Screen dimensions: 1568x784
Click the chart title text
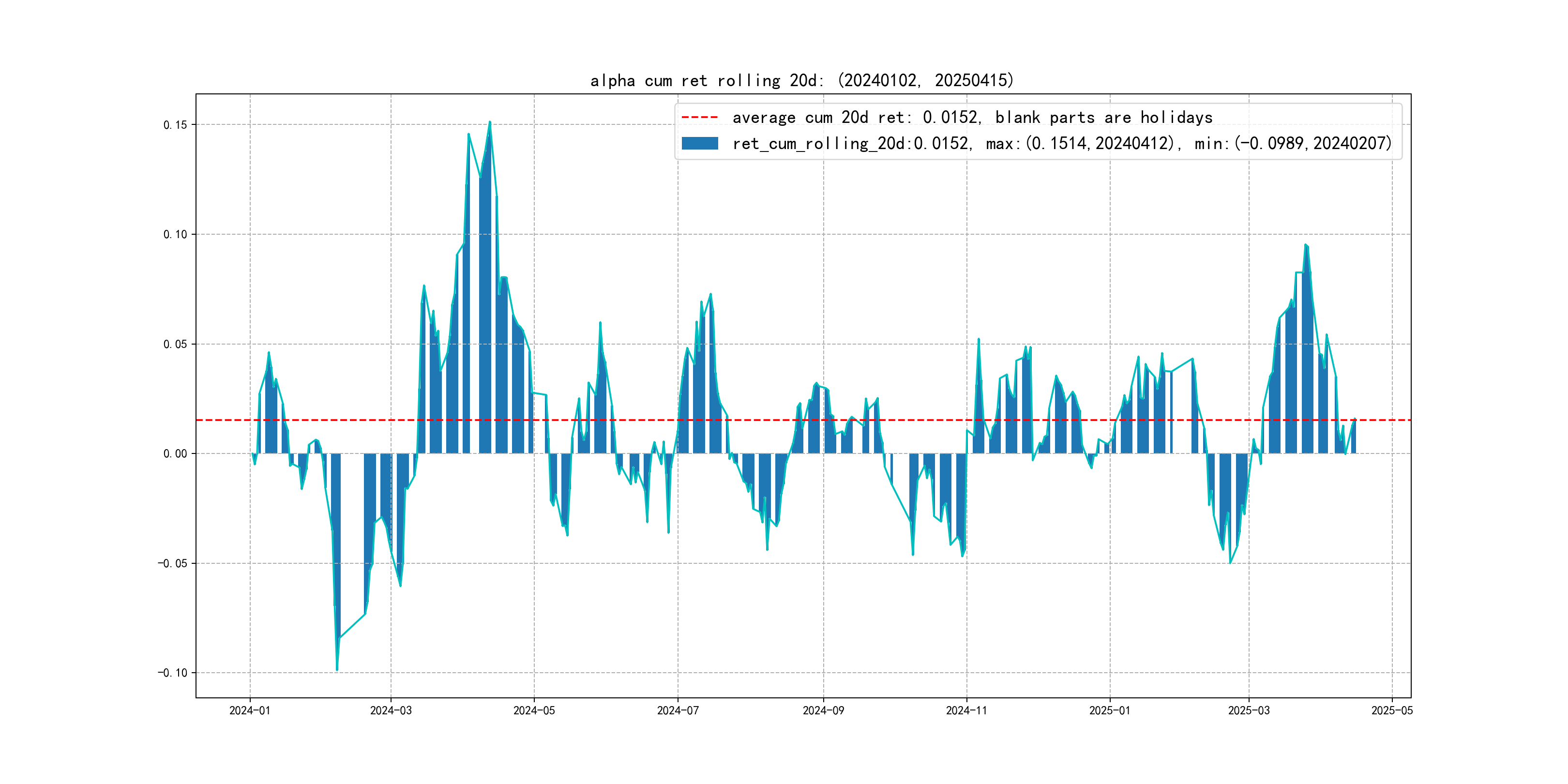click(x=801, y=80)
